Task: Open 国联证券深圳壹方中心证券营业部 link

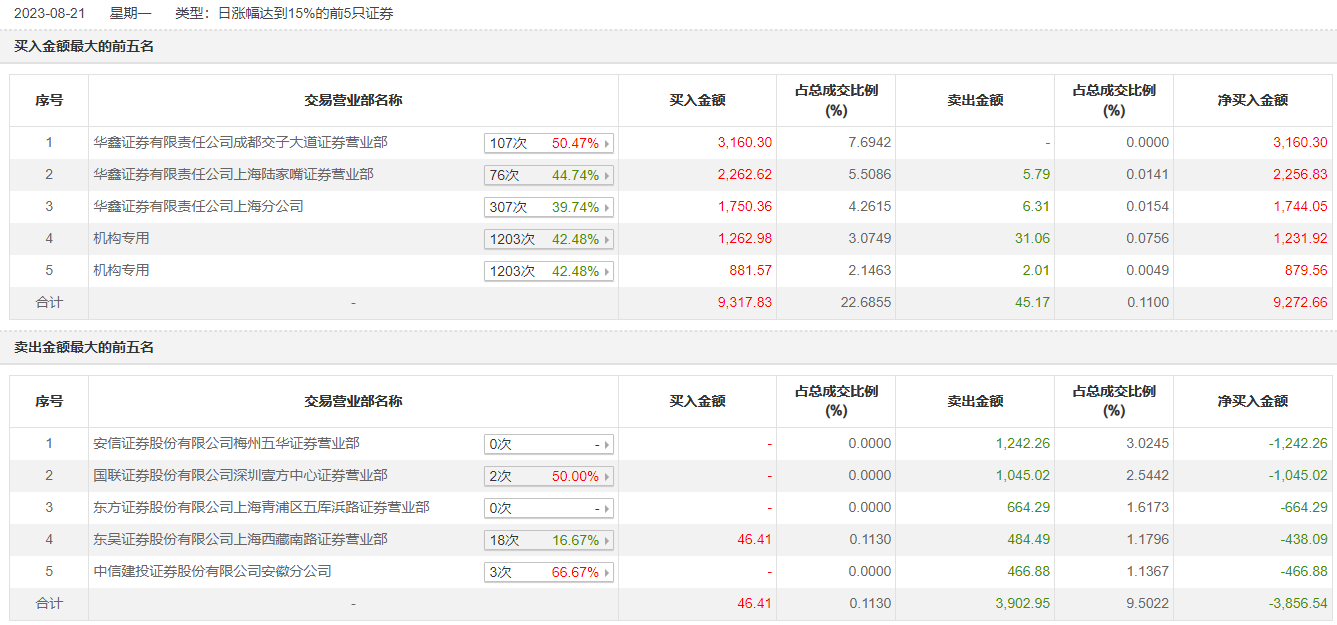Action: (241, 475)
